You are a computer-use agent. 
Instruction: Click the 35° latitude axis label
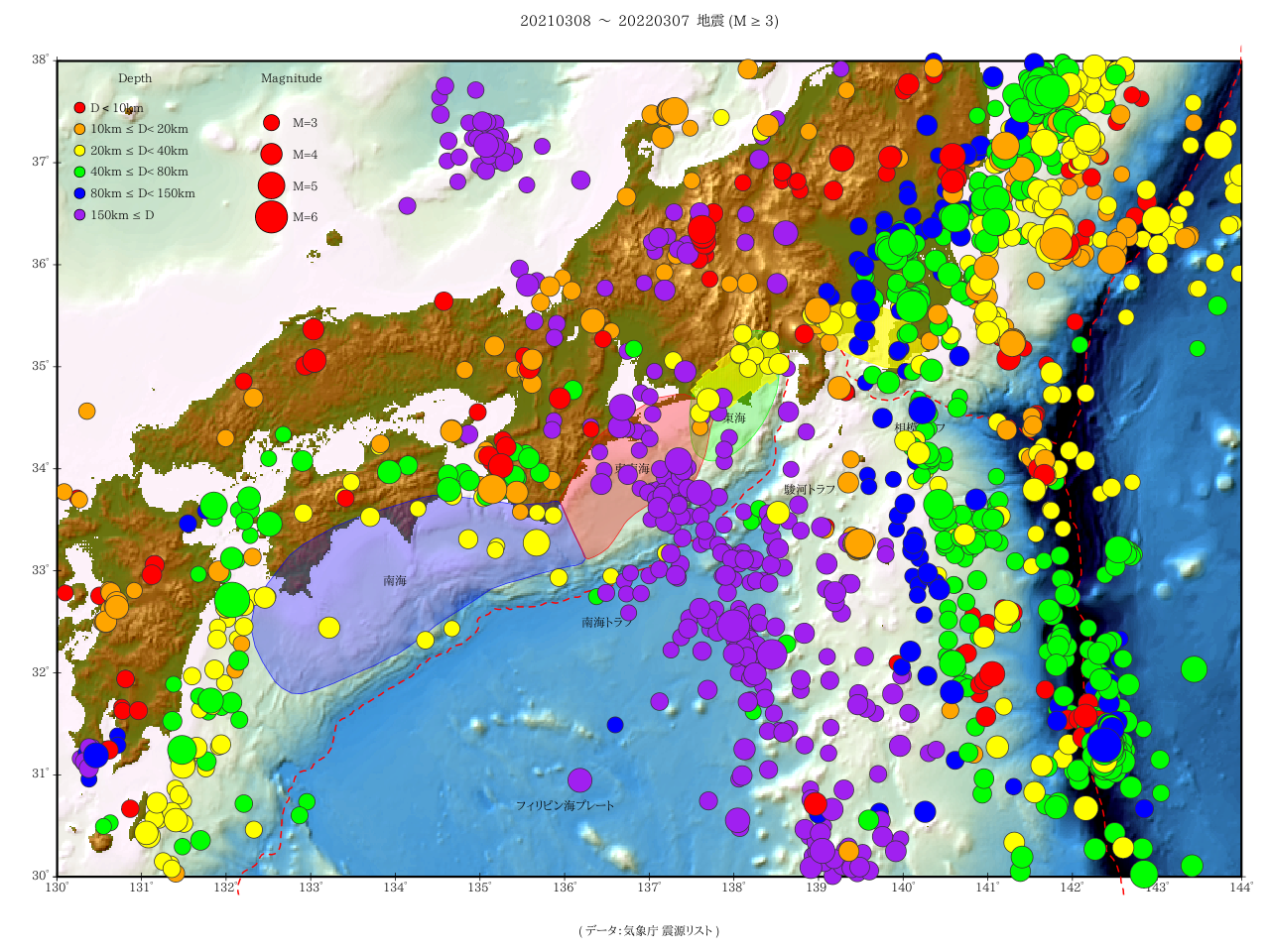[x=40, y=367]
